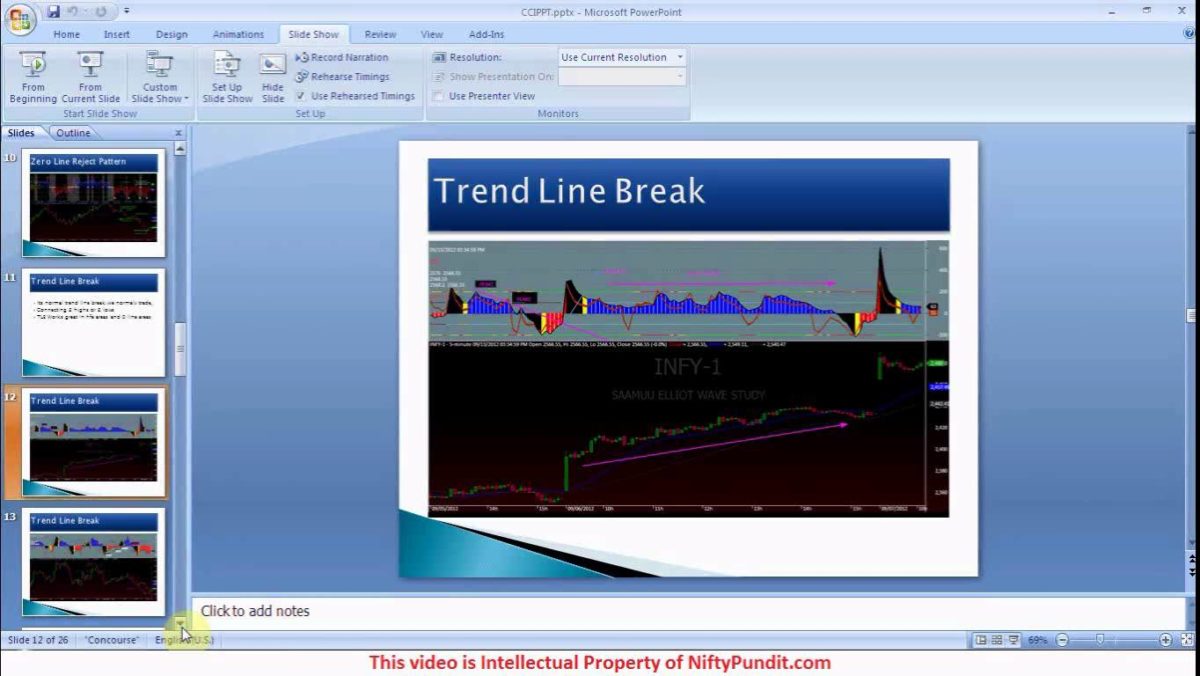
Task: Click the zoom slider in status bar
Action: (1100, 640)
